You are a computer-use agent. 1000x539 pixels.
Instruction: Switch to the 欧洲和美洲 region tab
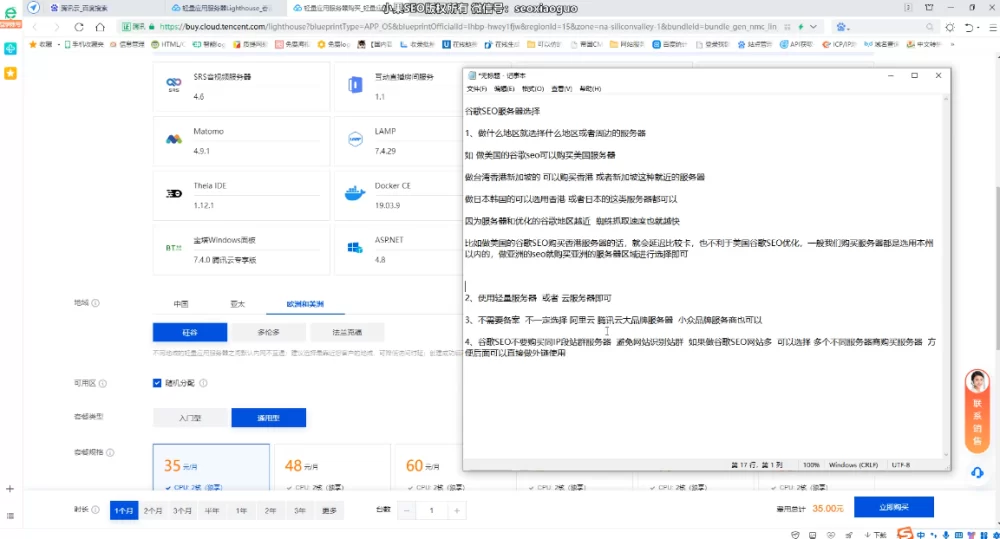point(305,304)
